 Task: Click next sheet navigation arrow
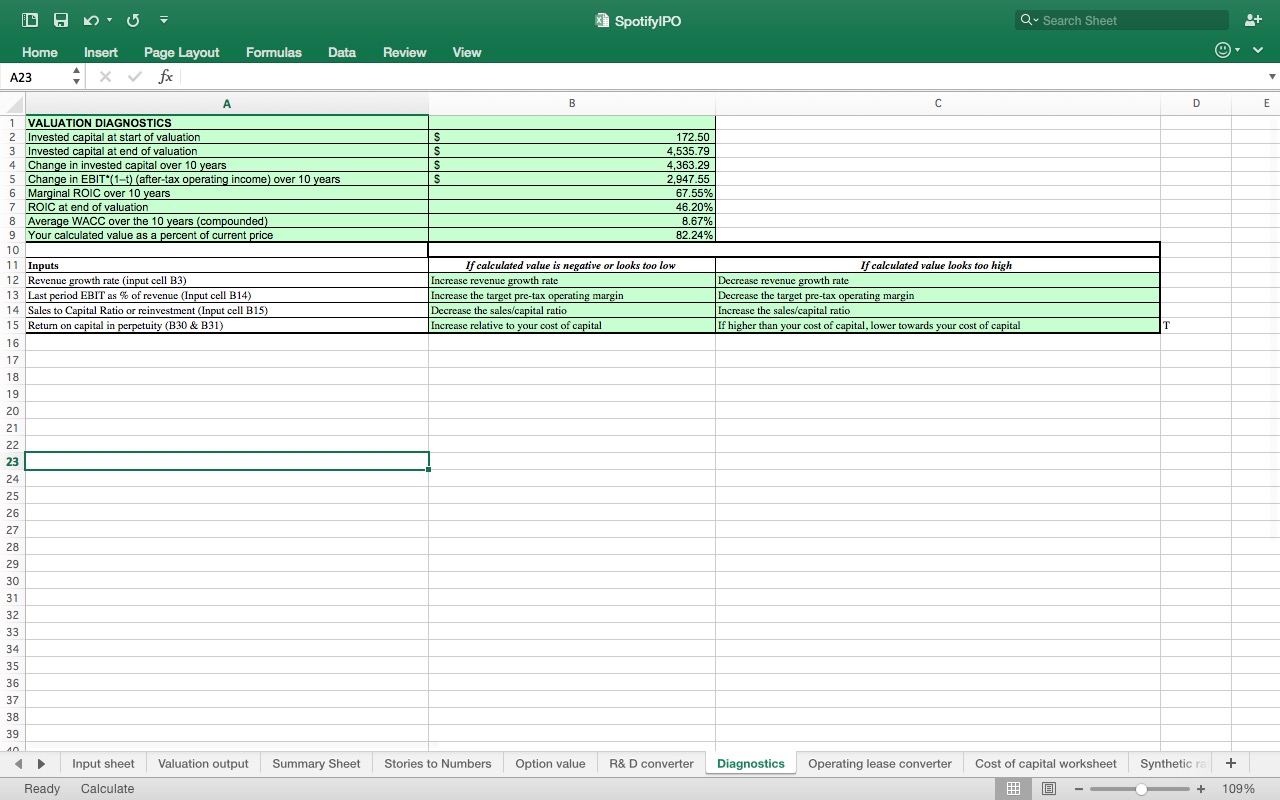pyautogui.click(x=41, y=763)
